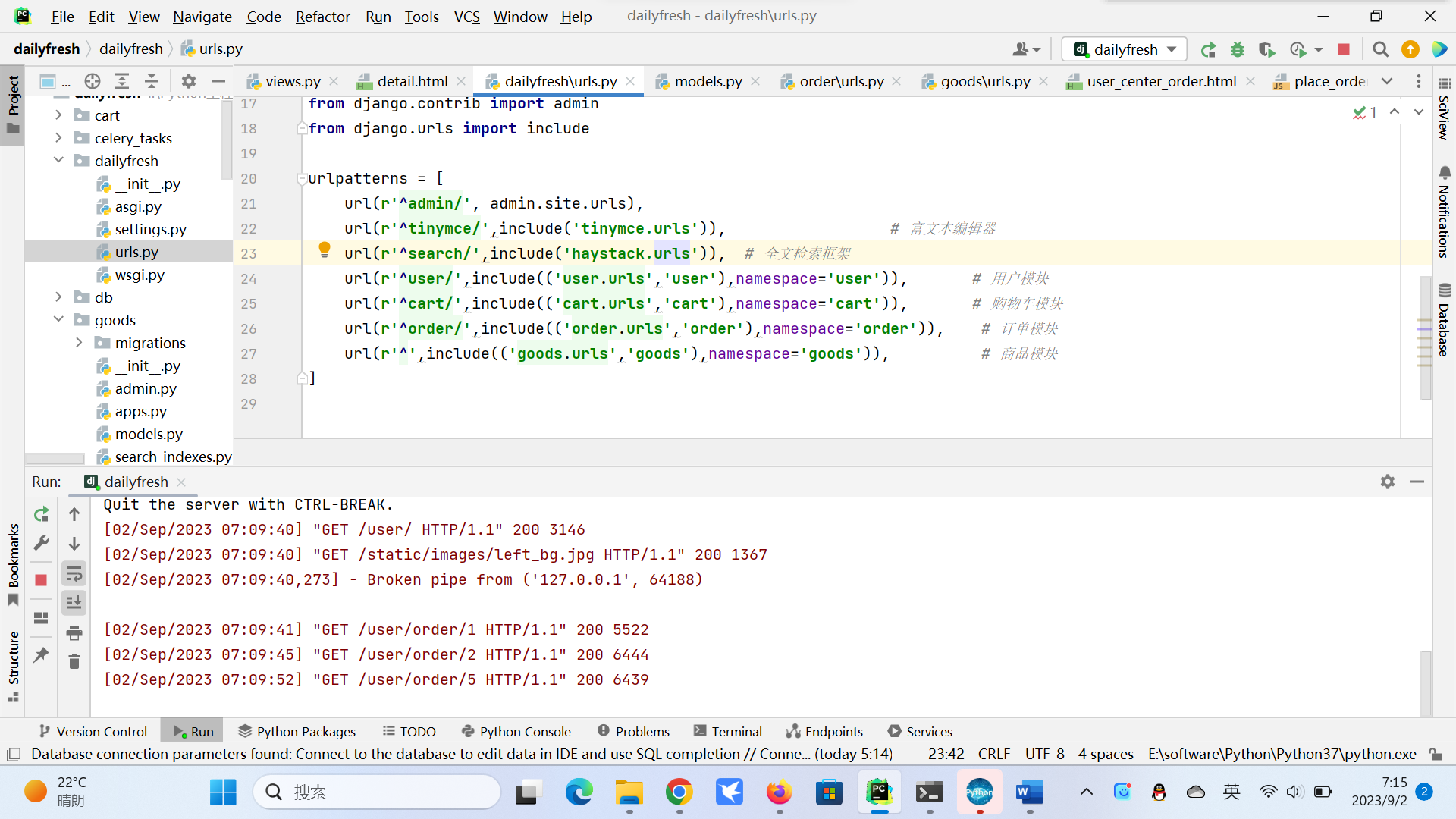Click Python interpreter path in status bar

click(x=1282, y=754)
